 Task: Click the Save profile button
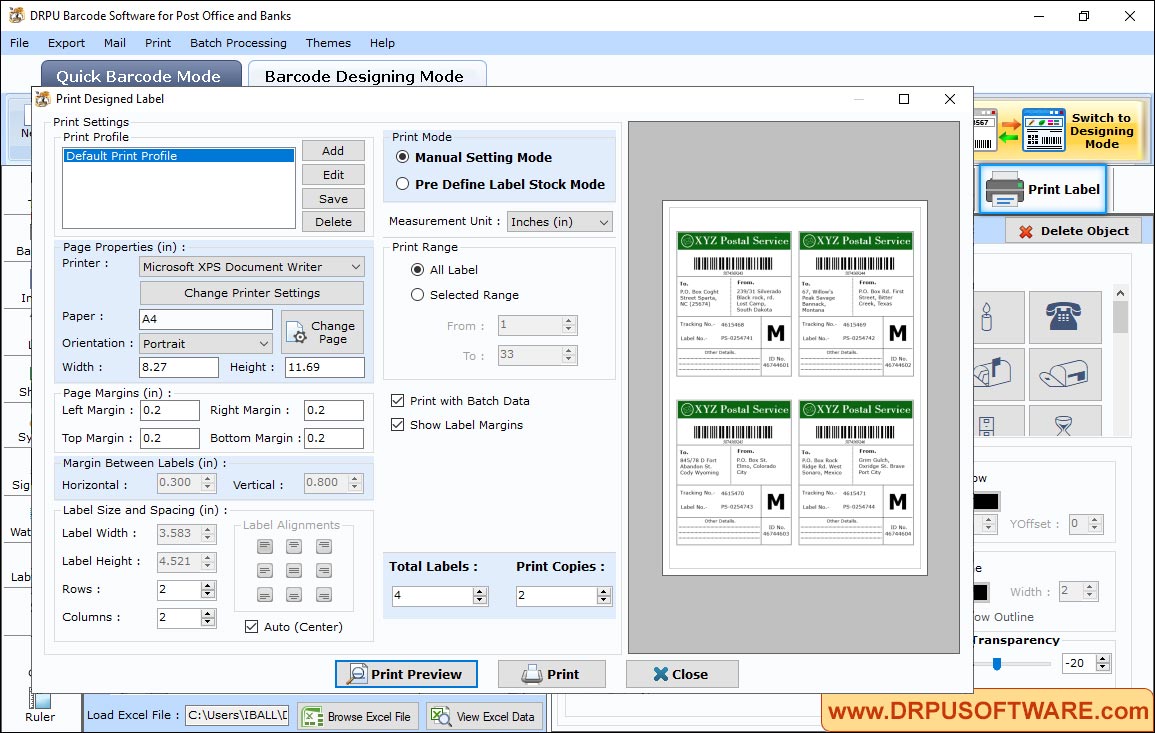click(x=333, y=198)
